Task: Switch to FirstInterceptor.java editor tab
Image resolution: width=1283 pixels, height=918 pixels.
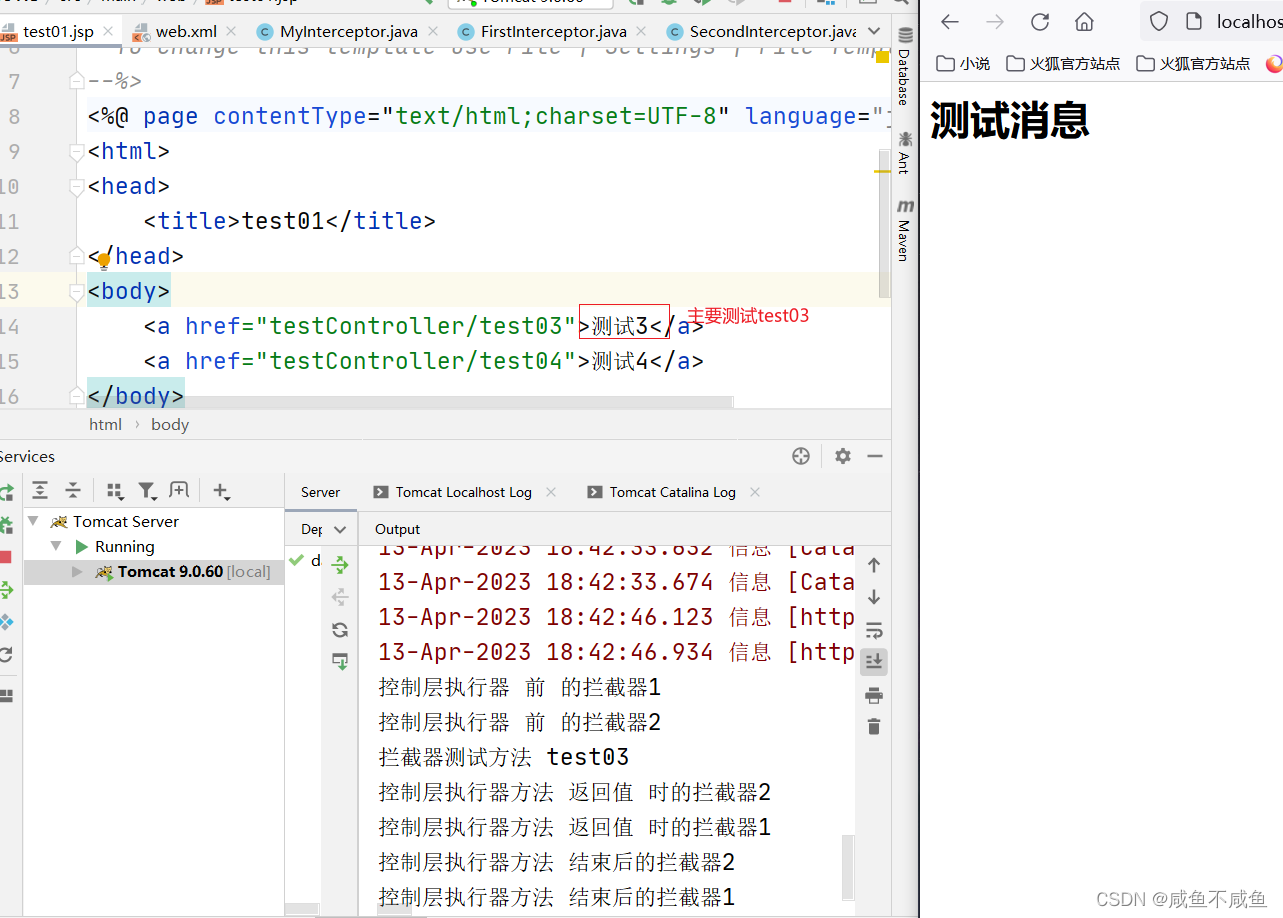Action: tap(553, 31)
